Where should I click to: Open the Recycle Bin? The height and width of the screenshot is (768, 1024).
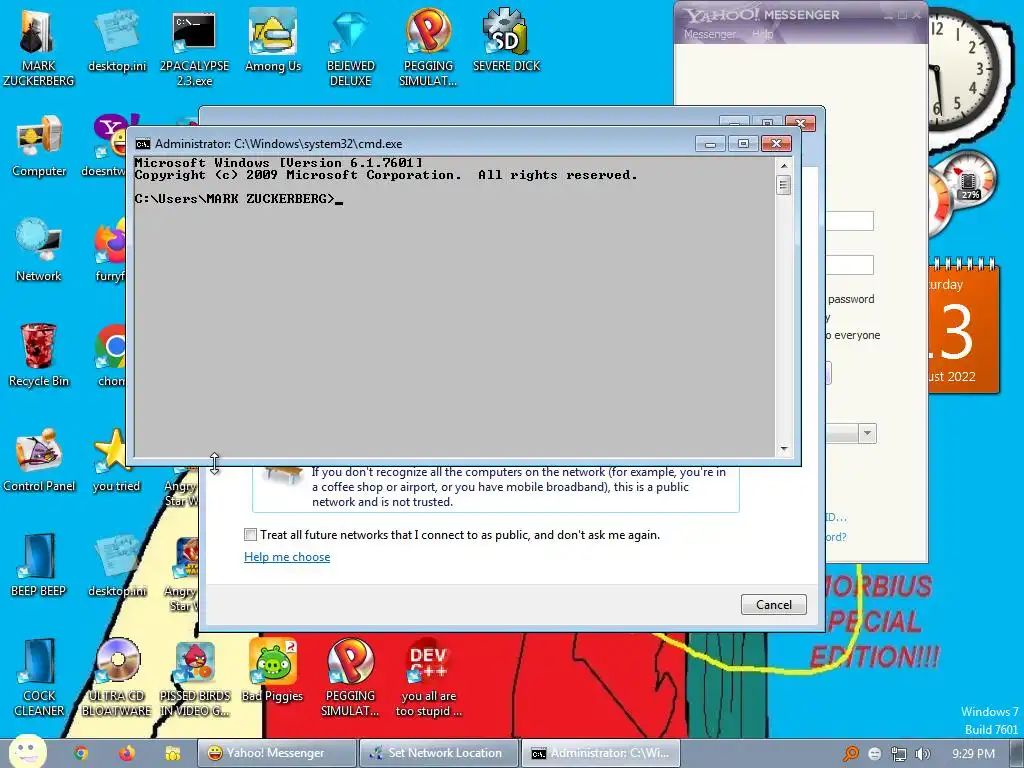click(x=39, y=355)
